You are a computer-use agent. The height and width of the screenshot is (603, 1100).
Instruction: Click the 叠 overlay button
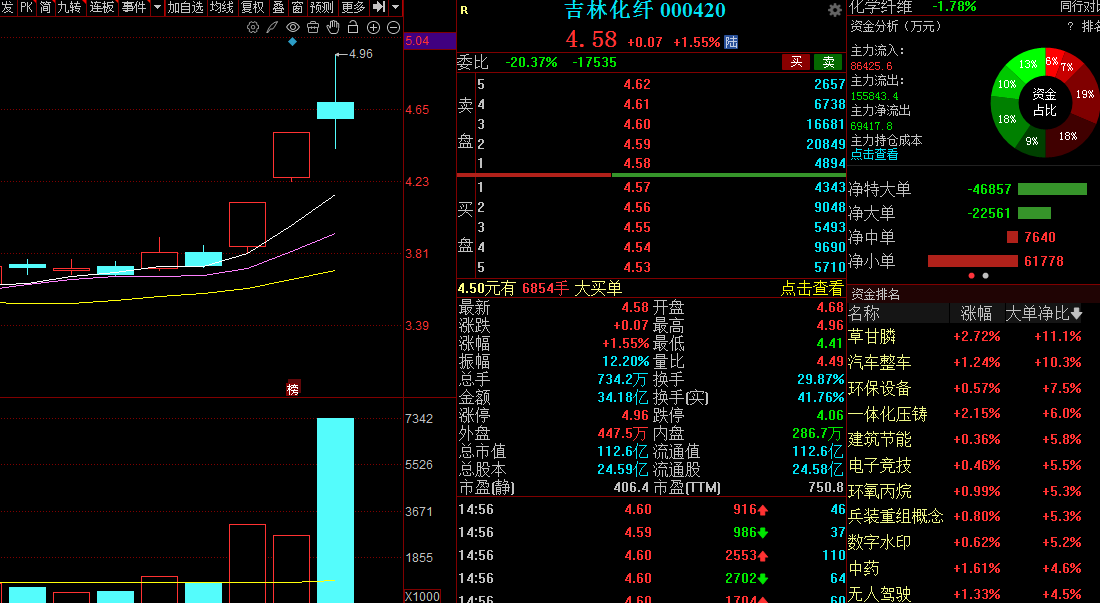tap(279, 7)
